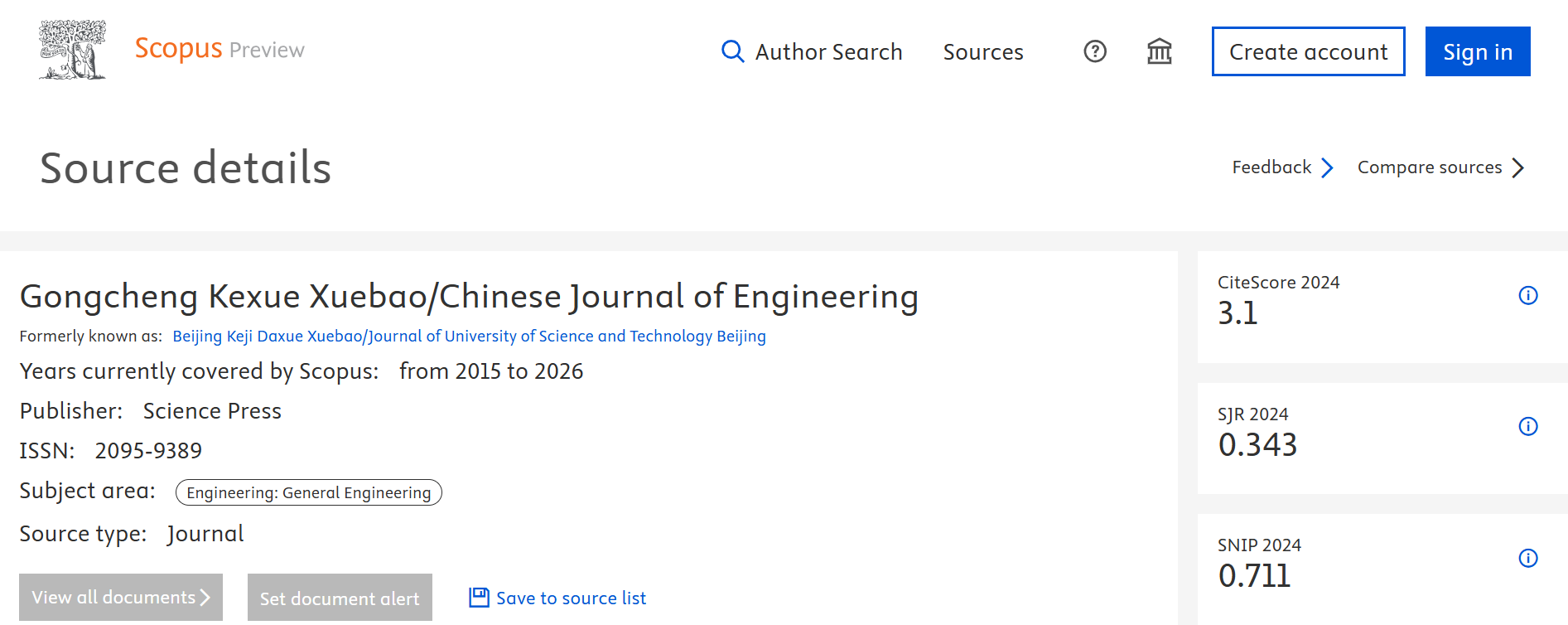Click Save to source list link
This screenshot has width=1568, height=625.
pyautogui.click(x=571, y=598)
